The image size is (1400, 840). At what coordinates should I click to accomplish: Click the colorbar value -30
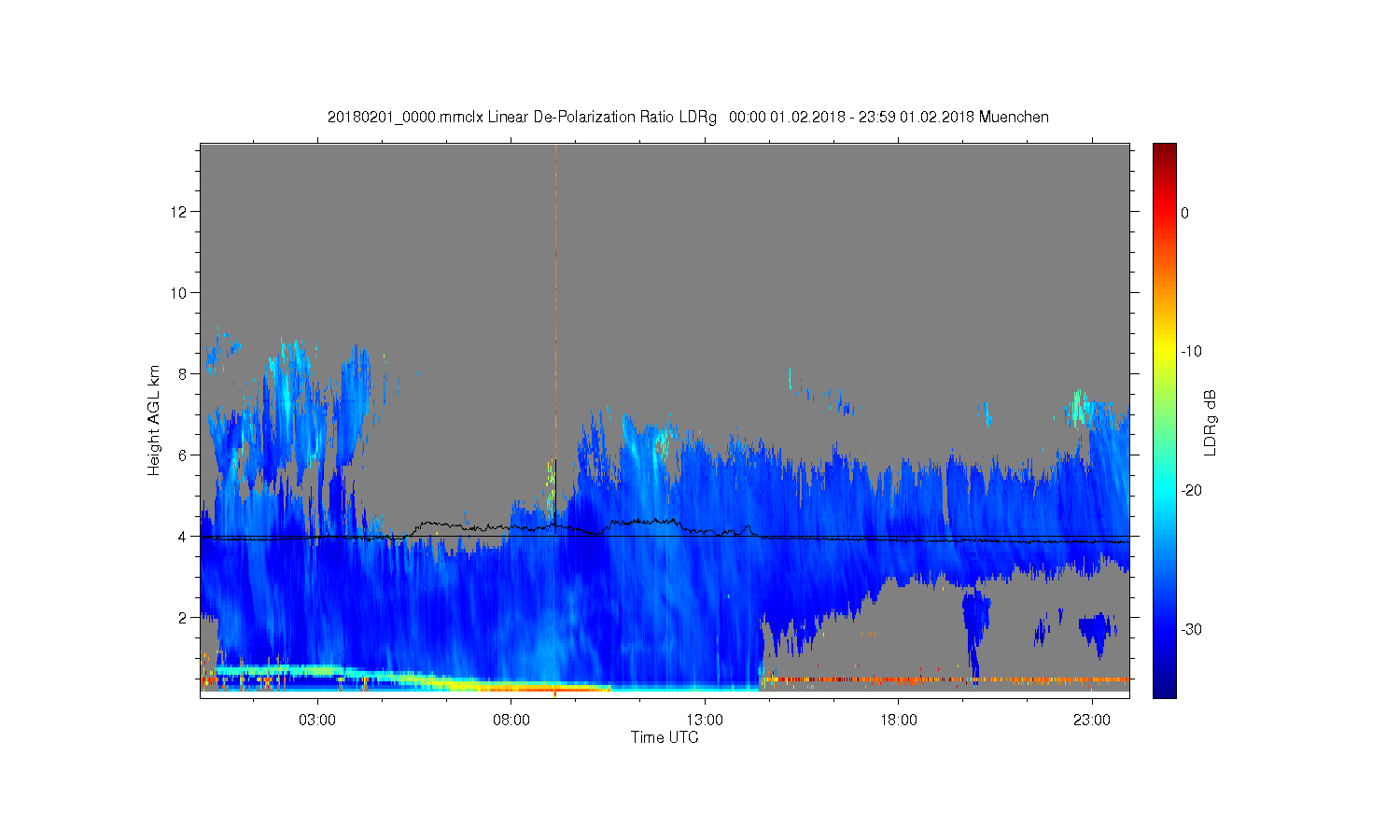pyautogui.click(x=1191, y=630)
